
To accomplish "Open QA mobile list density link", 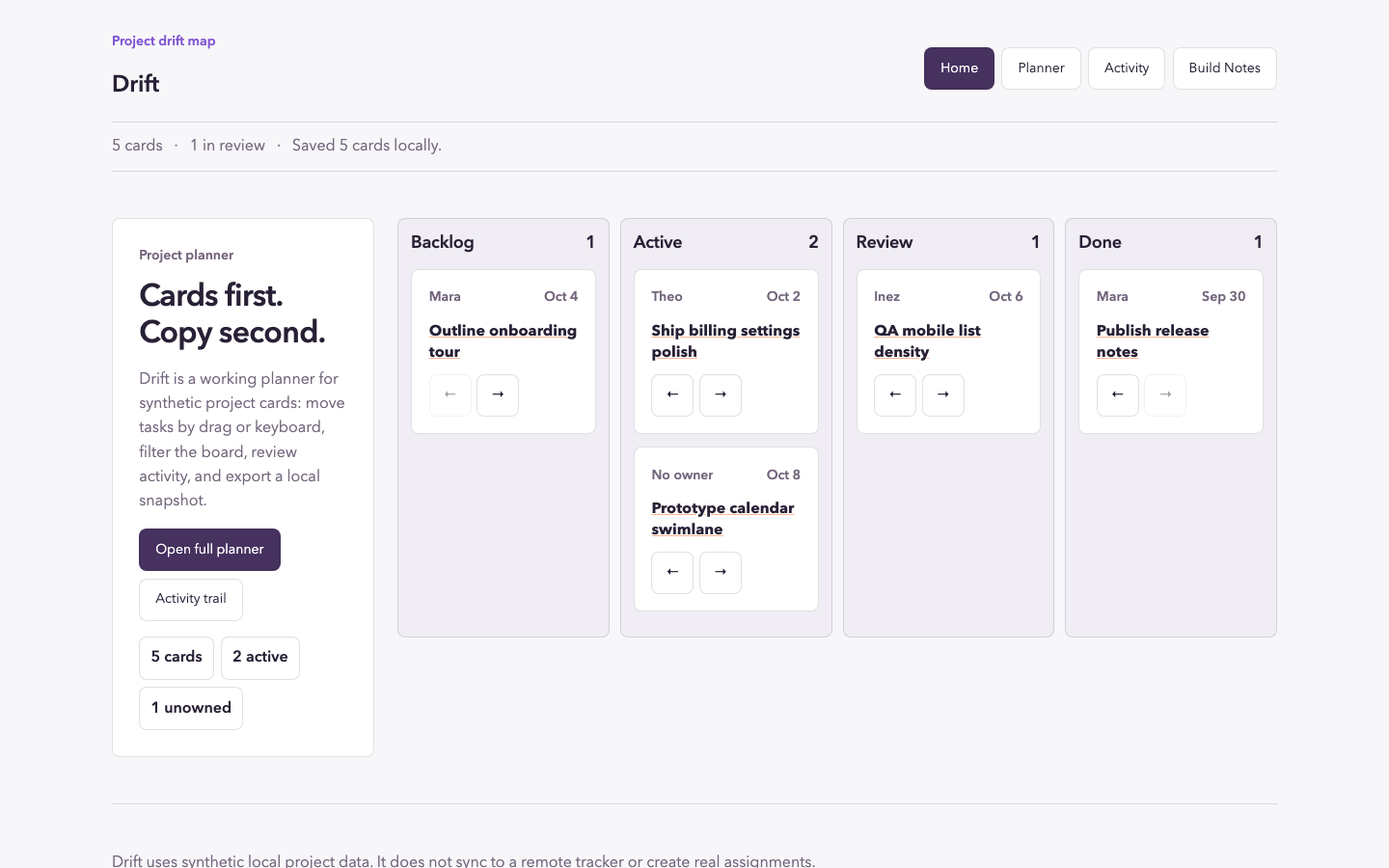I will coord(927,341).
